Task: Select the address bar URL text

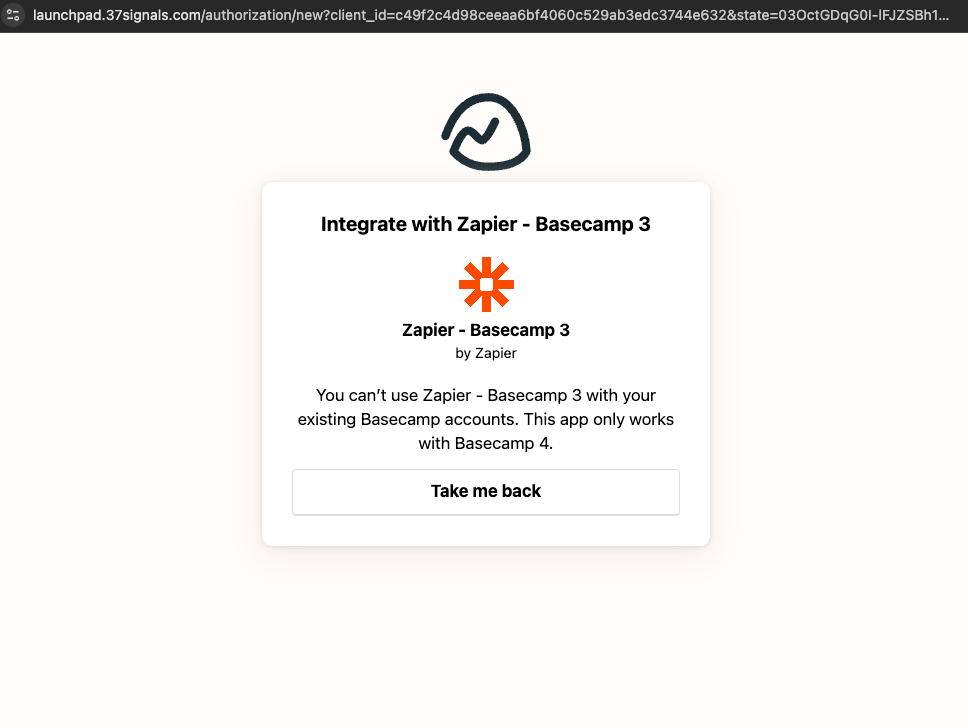Action: (491, 15)
